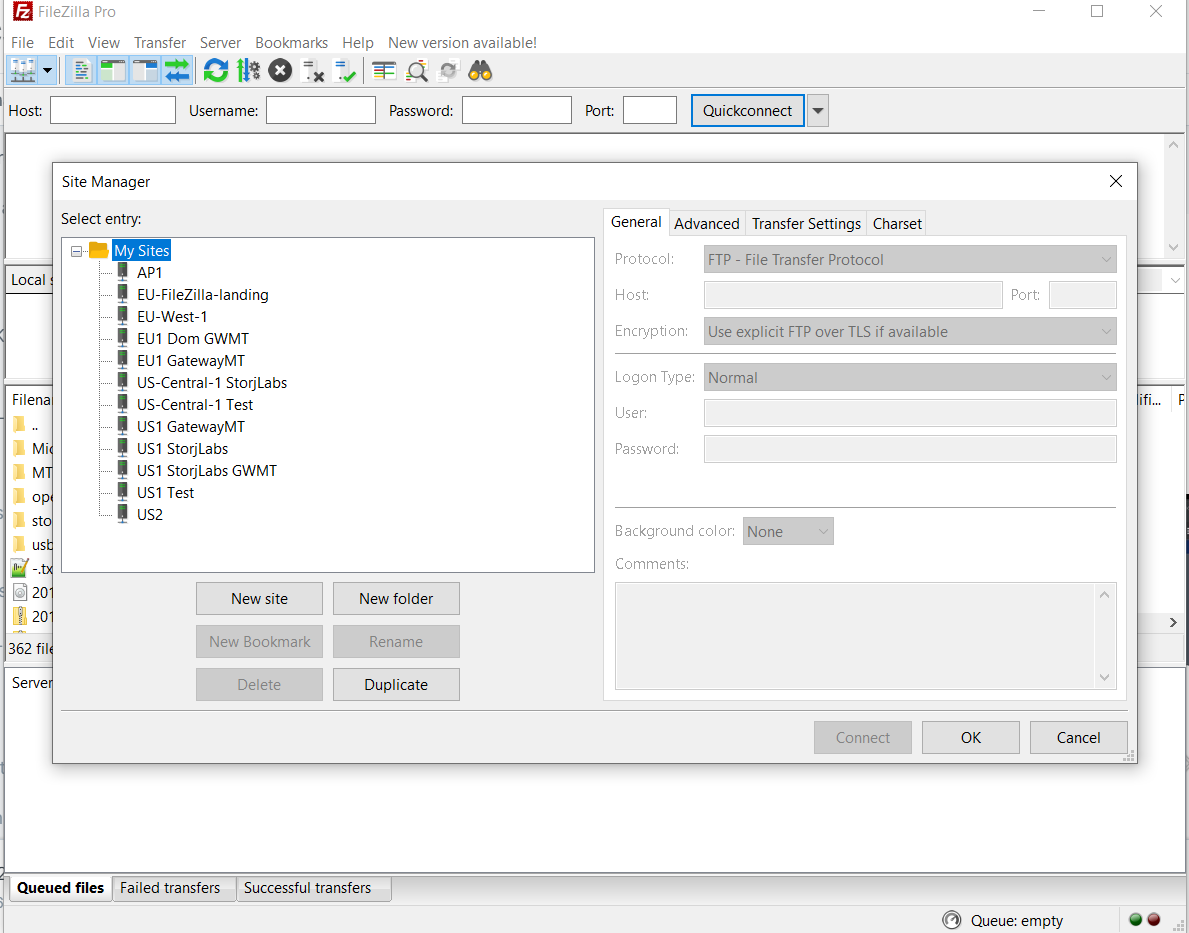The image size is (1189, 933).
Task: Click the message log scroll up arrow
Action: point(1173,144)
